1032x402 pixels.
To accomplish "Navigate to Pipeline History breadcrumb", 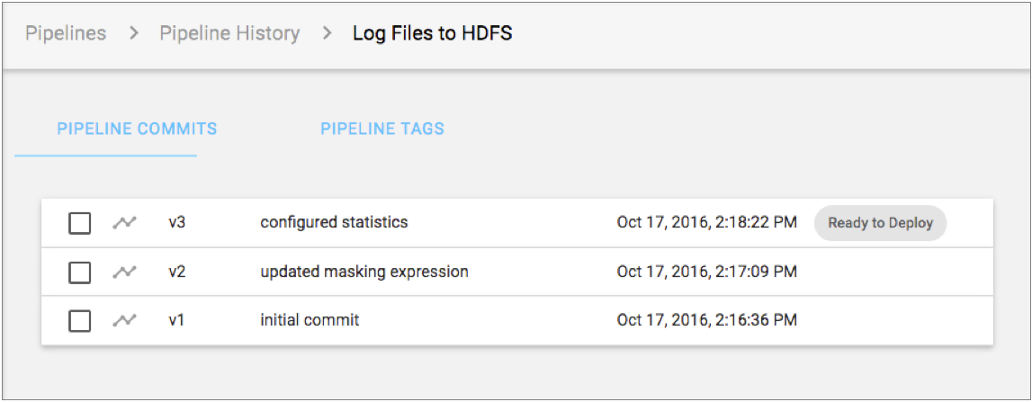I will (x=229, y=34).
